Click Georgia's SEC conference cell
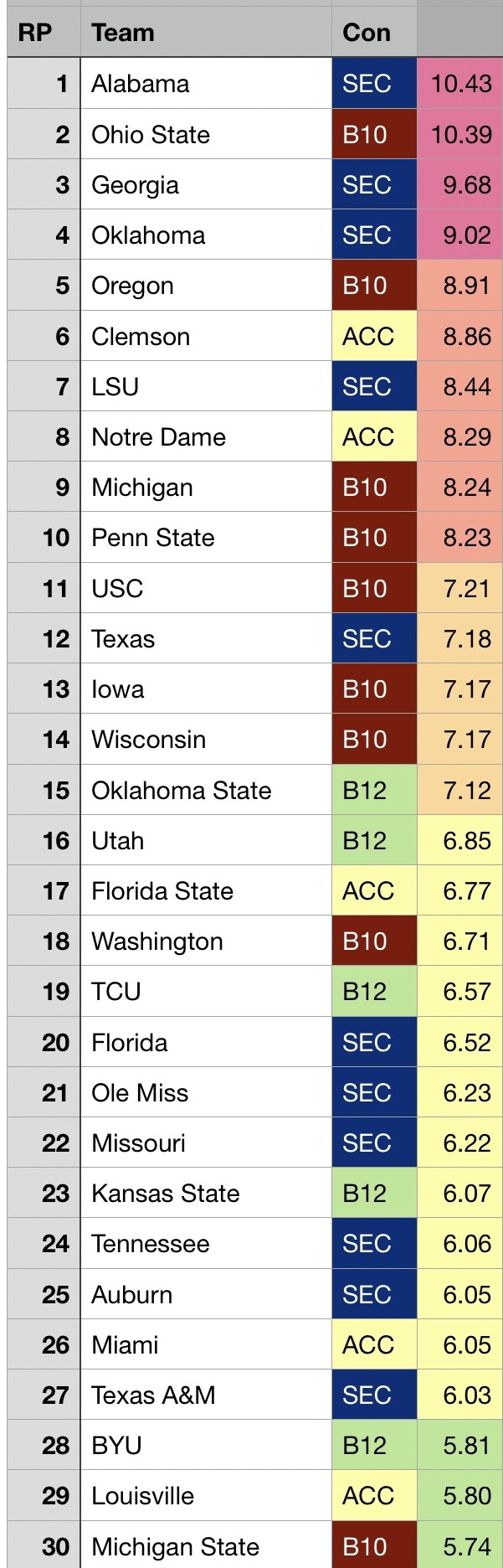 point(374,184)
